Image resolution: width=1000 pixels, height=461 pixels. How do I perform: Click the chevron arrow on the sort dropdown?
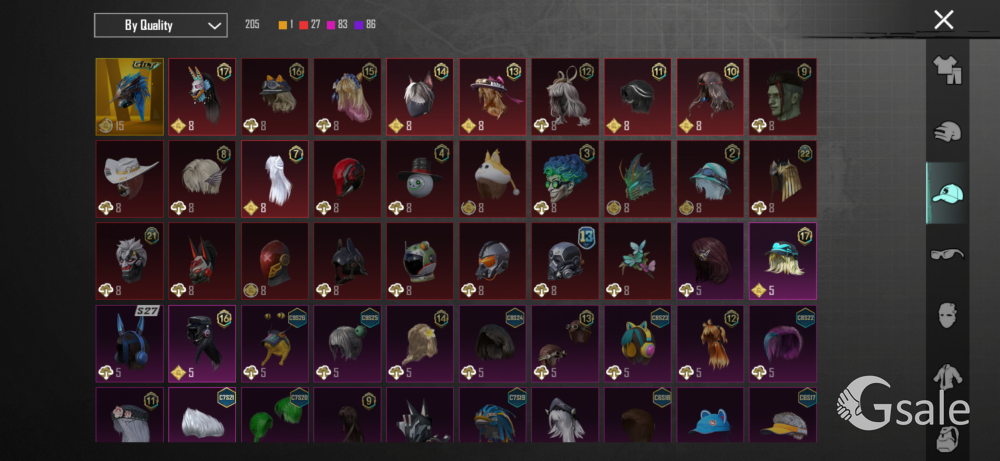[214, 26]
